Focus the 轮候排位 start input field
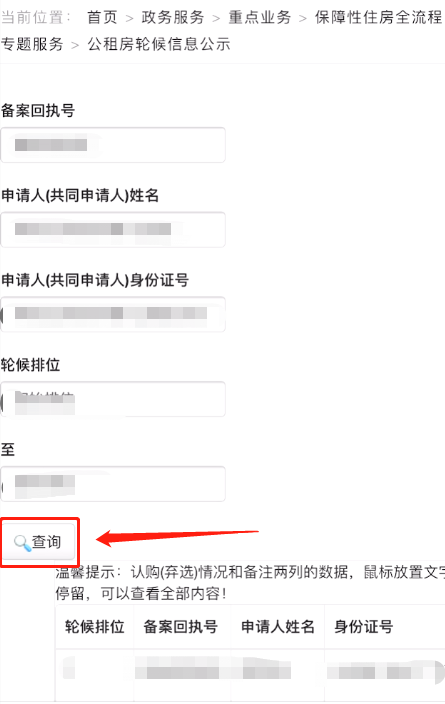Image resolution: width=445 pixels, height=704 pixels. (x=113, y=399)
